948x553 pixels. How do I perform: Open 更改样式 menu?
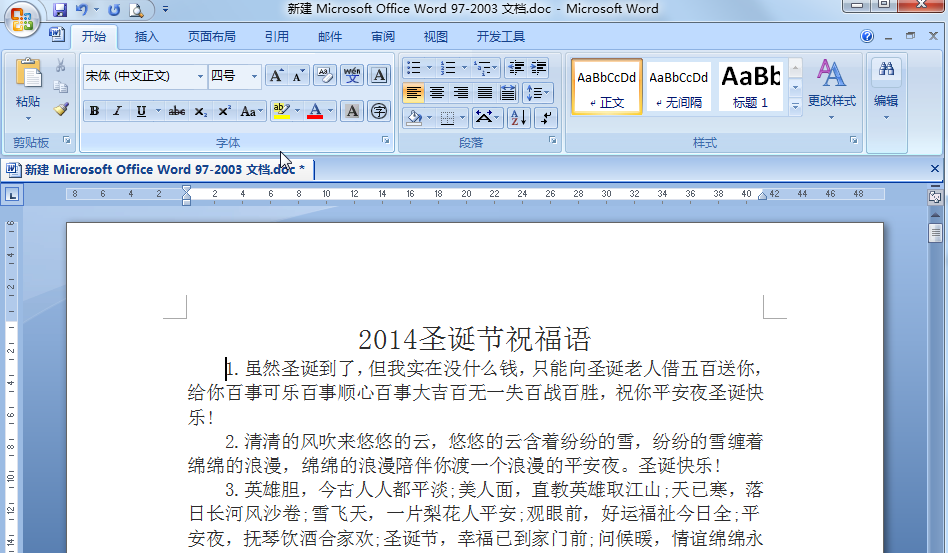point(832,89)
